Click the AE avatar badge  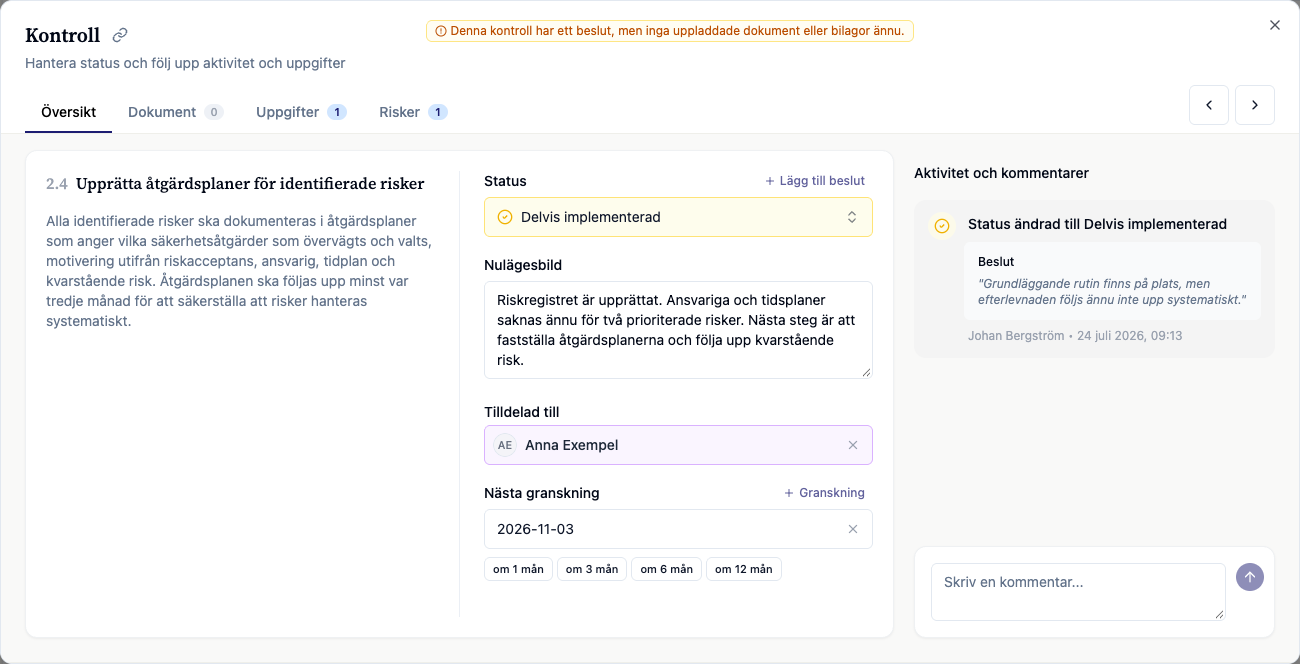tap(505, 445)
